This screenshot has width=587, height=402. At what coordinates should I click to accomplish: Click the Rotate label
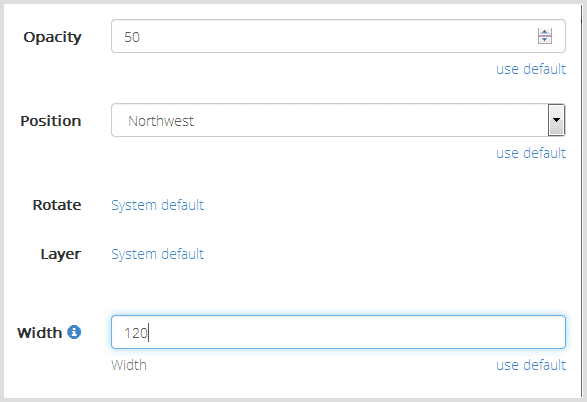tap(57, 205)
